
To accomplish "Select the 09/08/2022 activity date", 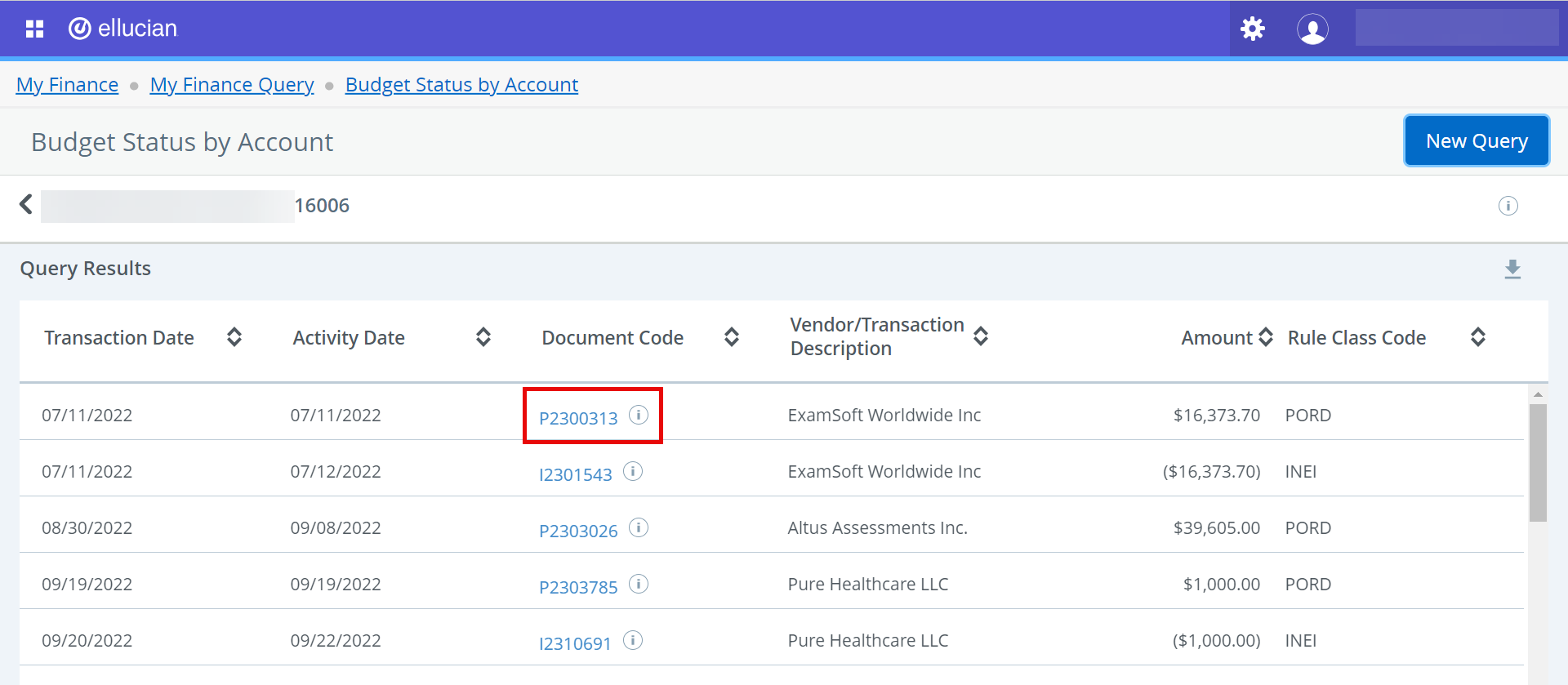I will [x=336, y=528].
